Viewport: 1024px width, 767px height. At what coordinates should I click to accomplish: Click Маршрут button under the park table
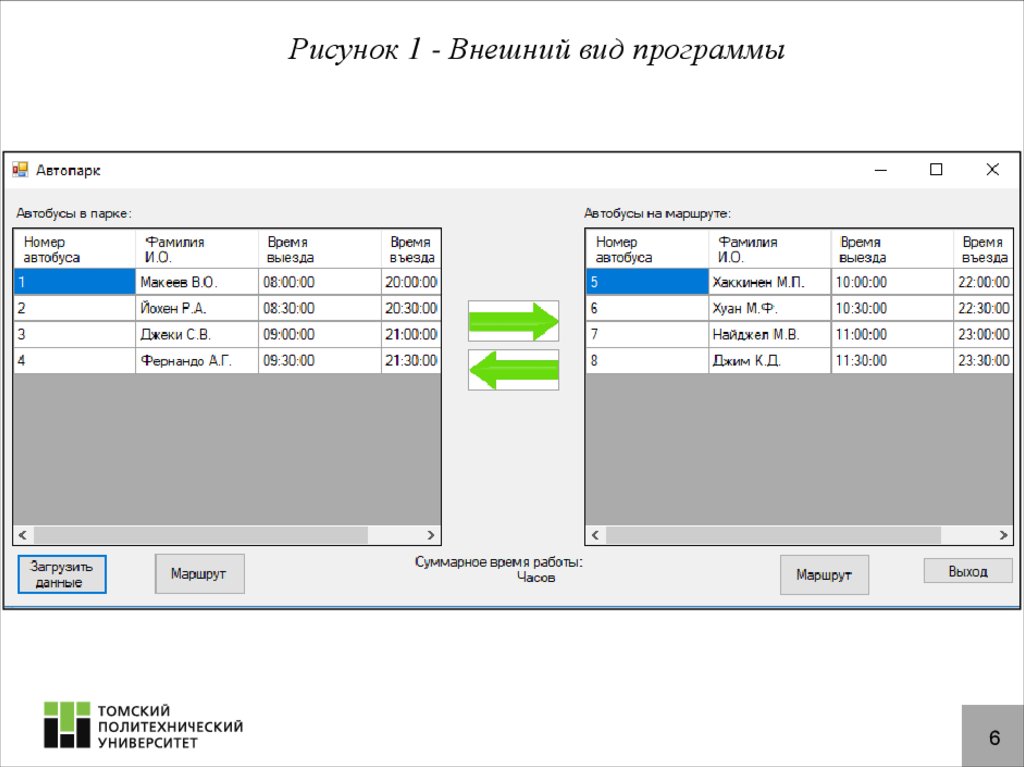click(199, 573)
